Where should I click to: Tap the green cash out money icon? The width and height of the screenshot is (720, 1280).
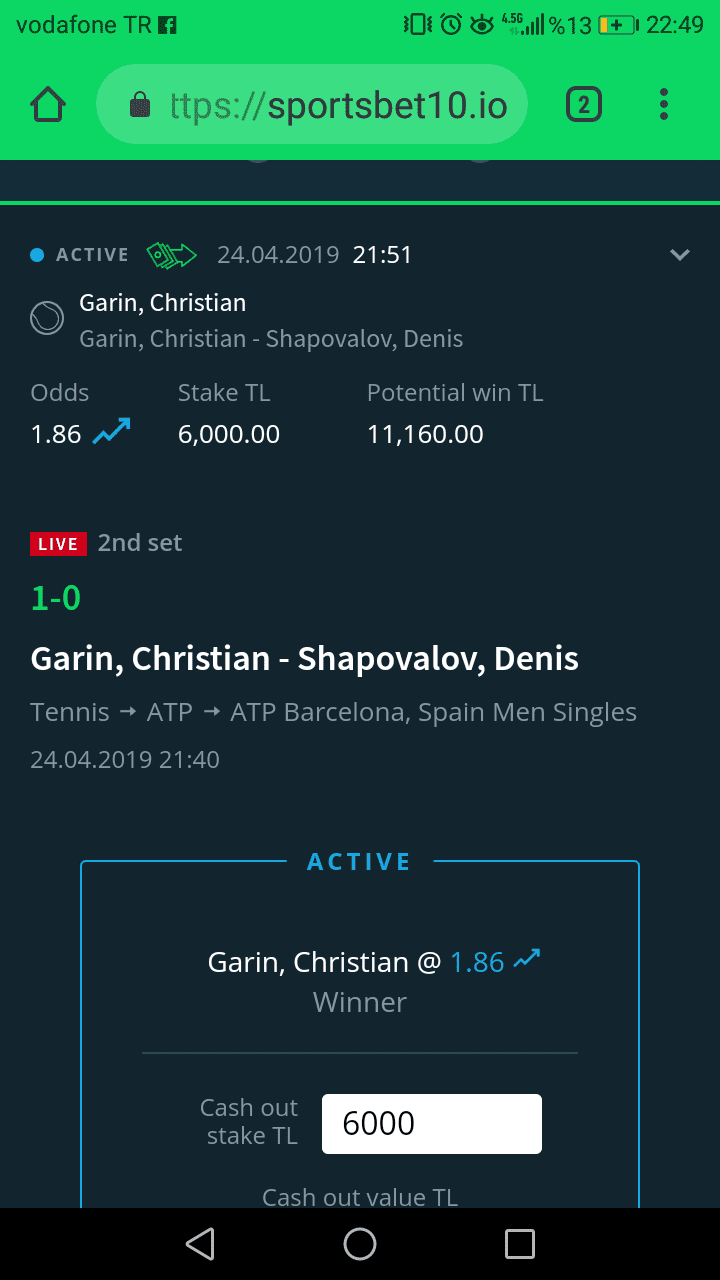pos(172,255)
